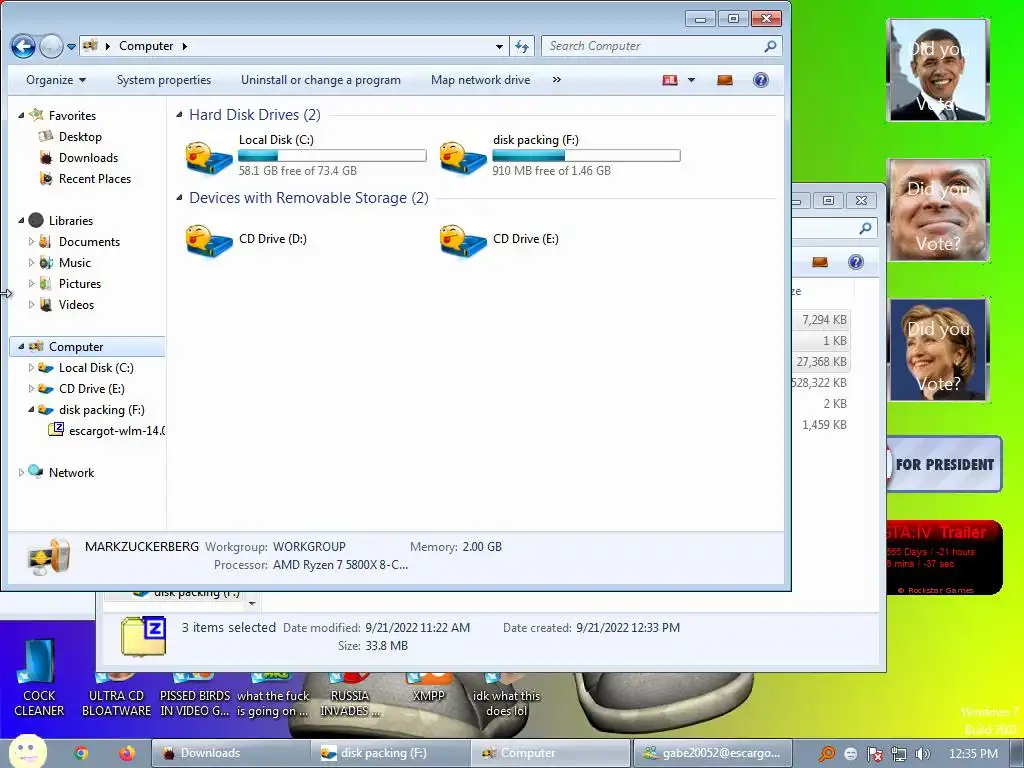Open COCK CLEANER desktop shortcut
This screenshot has height=768, width=1024.
click(39, 679)
